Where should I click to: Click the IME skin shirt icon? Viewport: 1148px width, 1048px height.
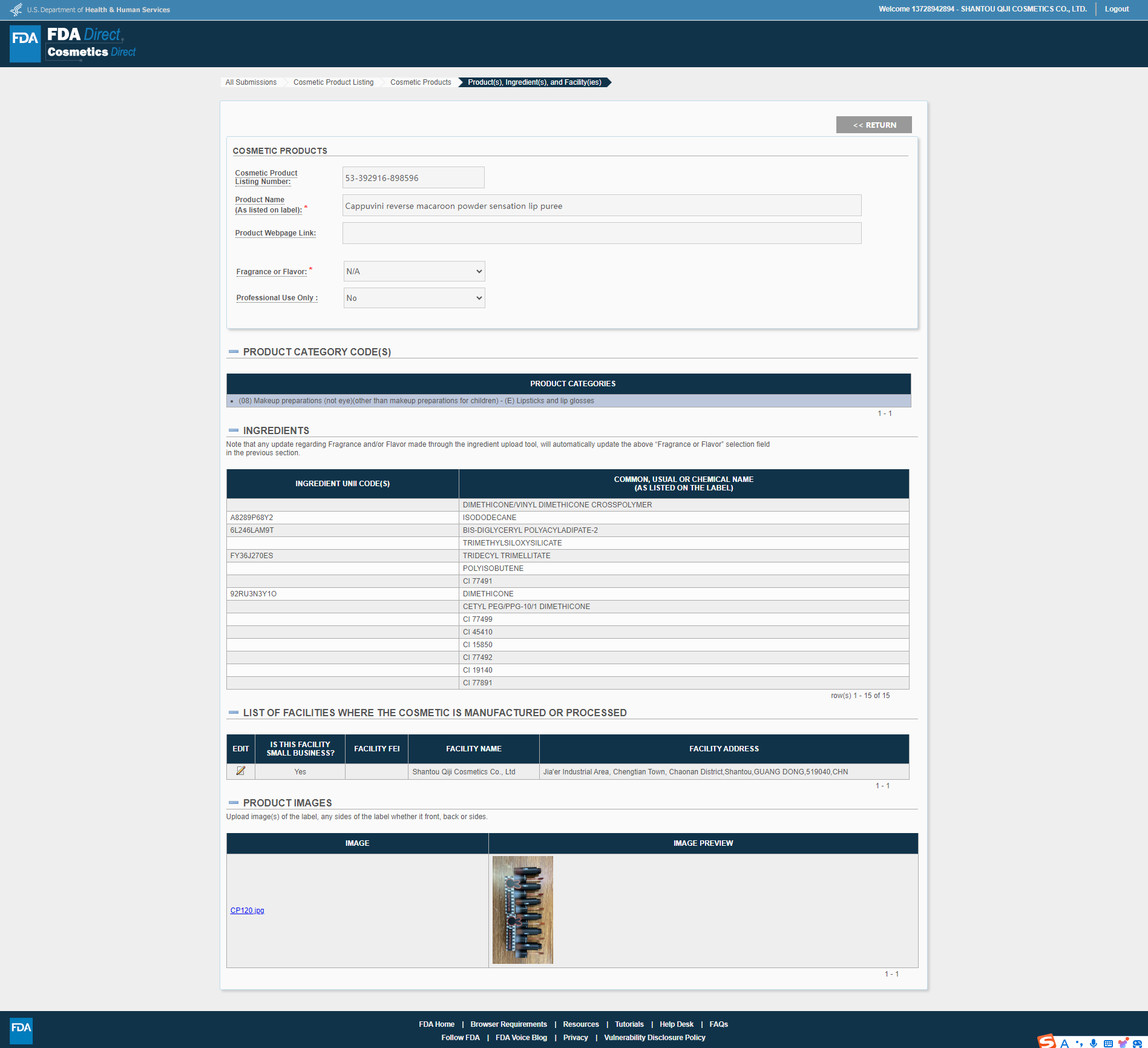pyautogui.click(x=1123, y=1043)
